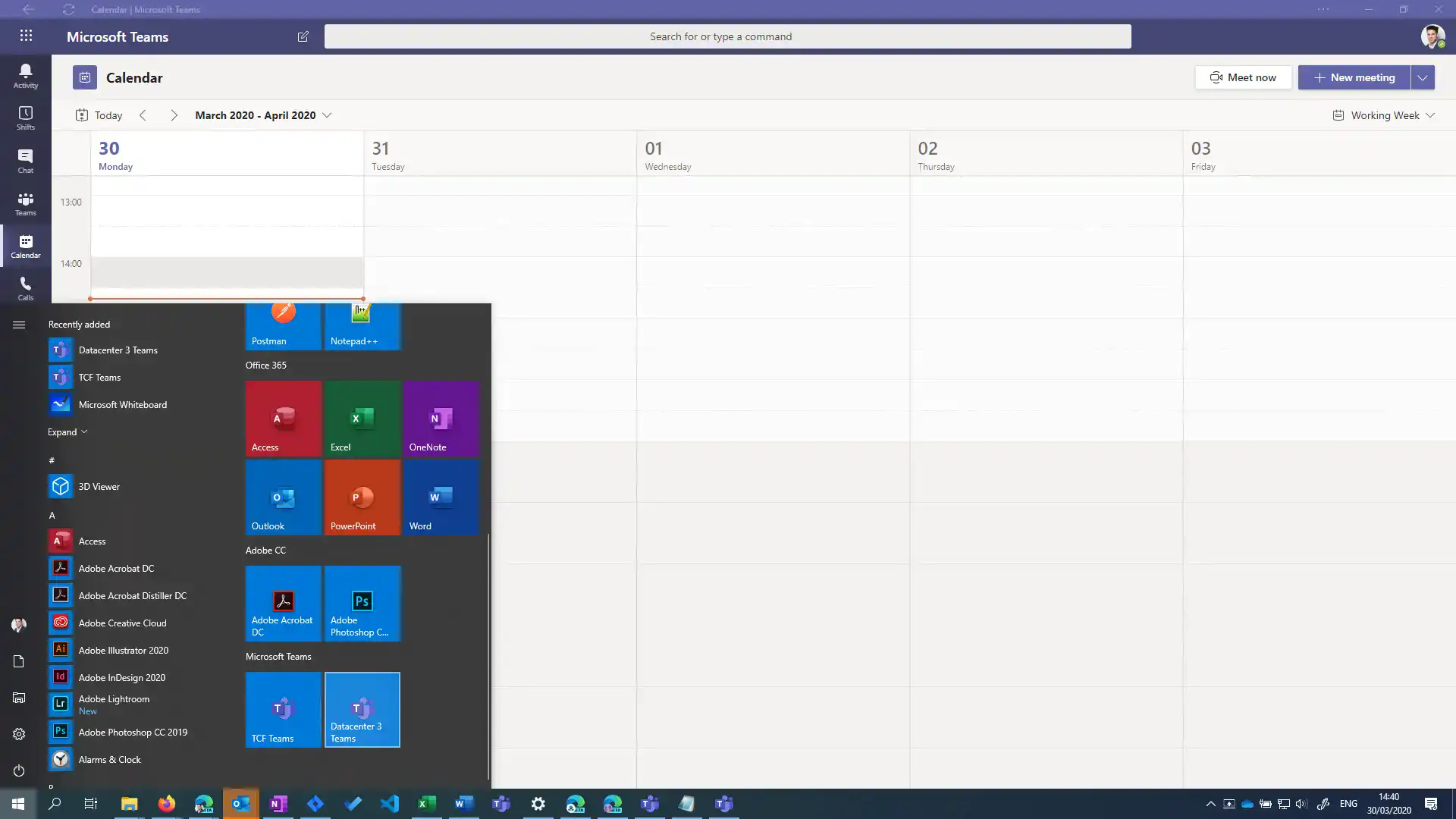The height and width of the screenshot is (819, 1456).
Task: Click the Meet now button
Action: pyautogui.click(x=1244, y=77)
